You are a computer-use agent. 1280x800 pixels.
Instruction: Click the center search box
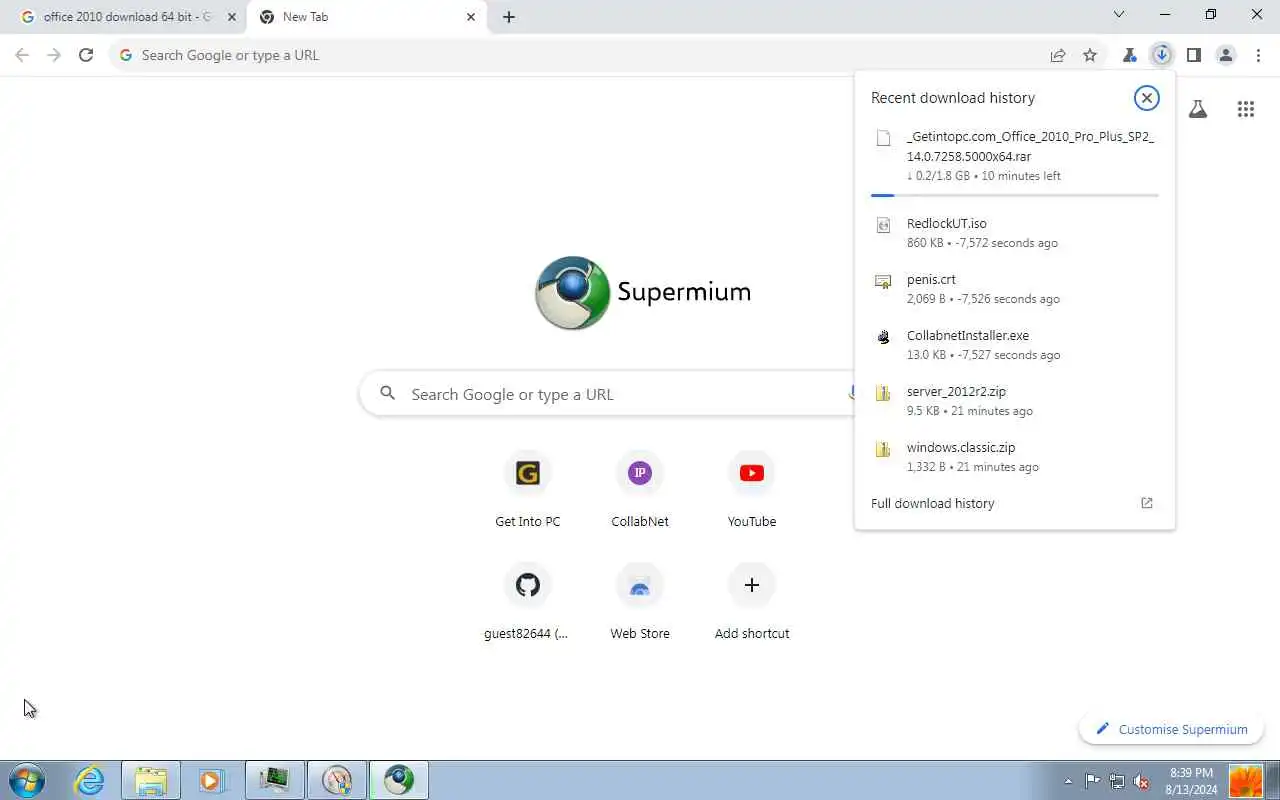(x=608, y=394)
